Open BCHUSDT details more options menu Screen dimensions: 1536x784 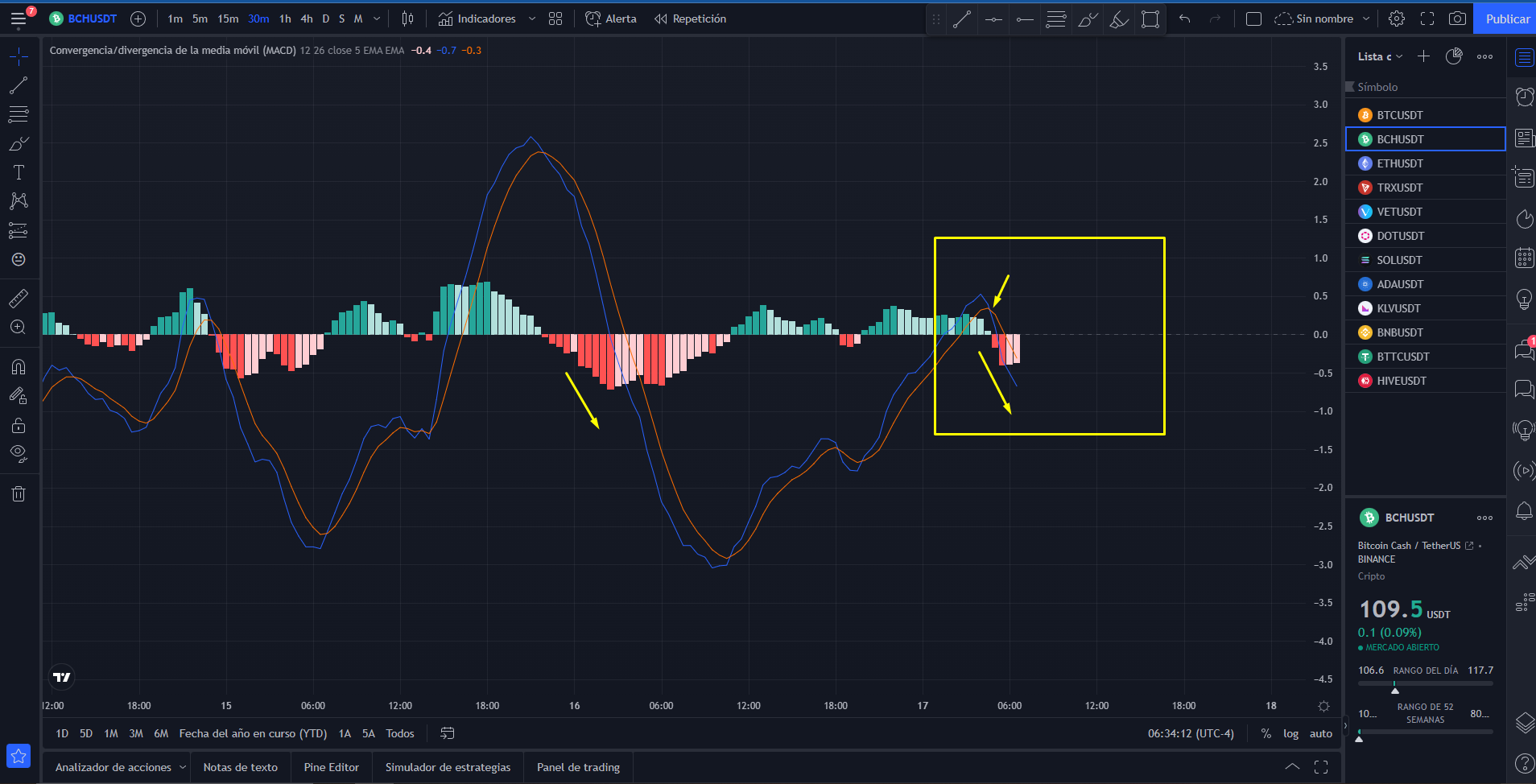(x=1484, y=518)
